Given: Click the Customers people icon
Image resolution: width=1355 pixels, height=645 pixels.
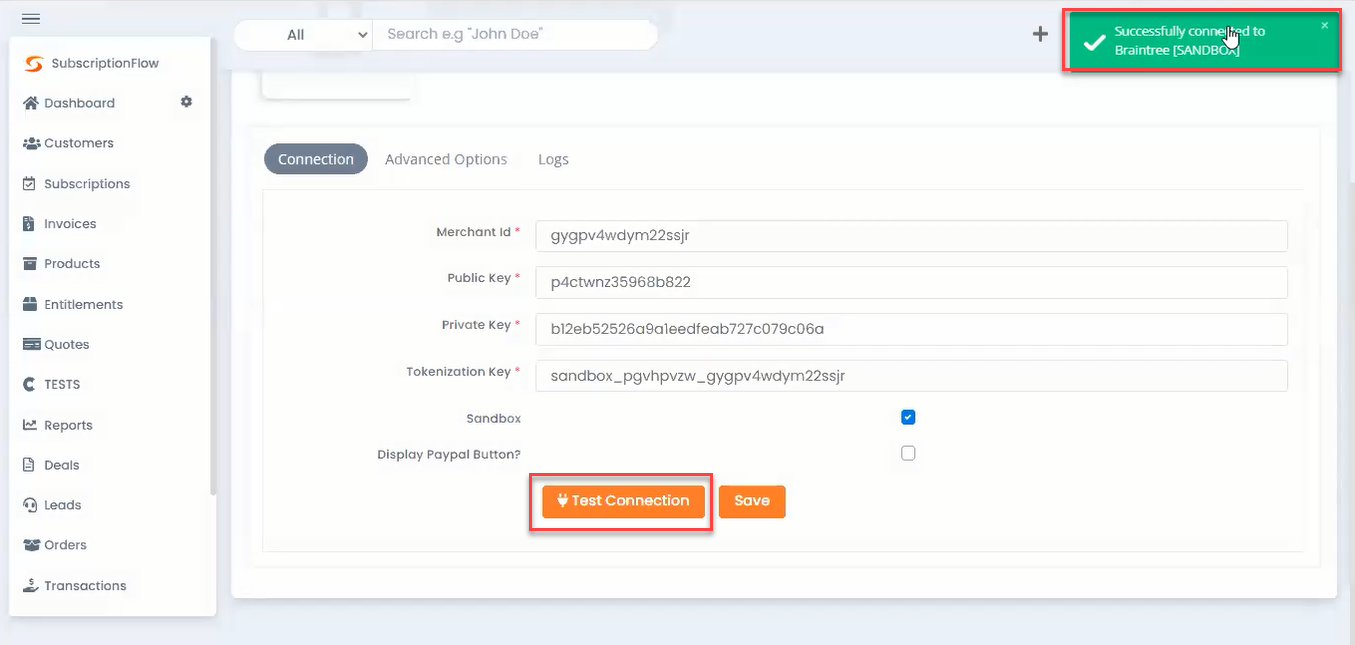Looking at the screenshot, I should pos(31,143).
